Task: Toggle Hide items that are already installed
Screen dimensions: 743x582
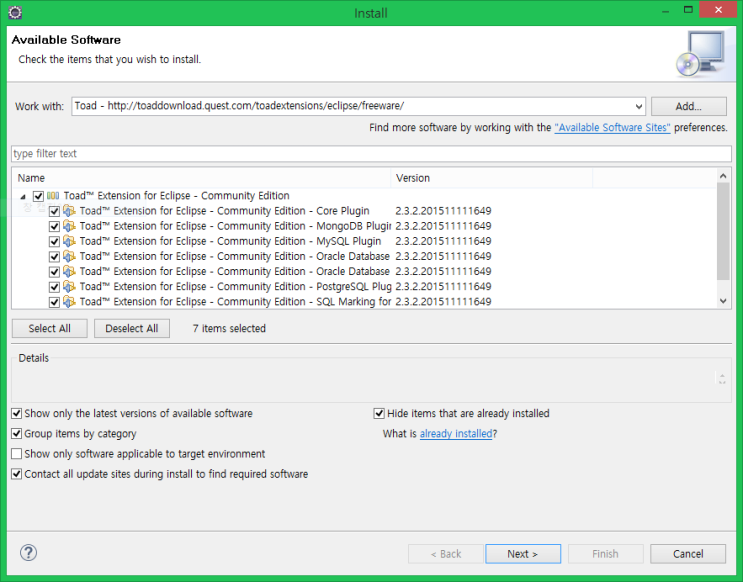Action: (x=379, y=414)
